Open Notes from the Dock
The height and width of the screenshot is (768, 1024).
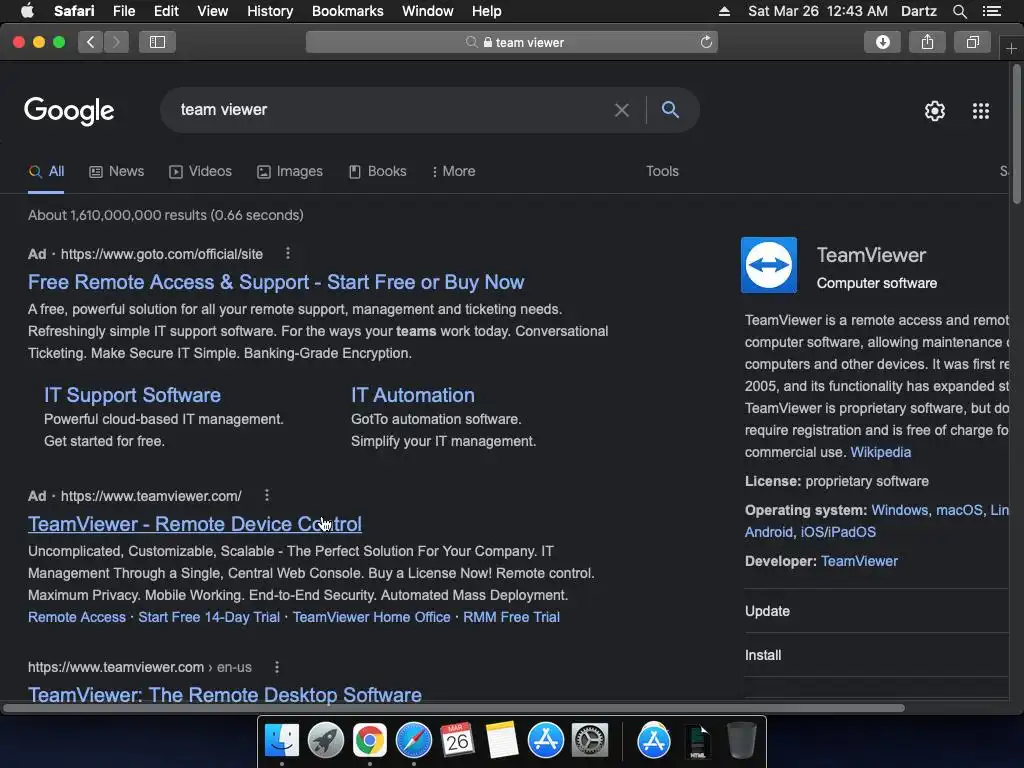[501, 740]
